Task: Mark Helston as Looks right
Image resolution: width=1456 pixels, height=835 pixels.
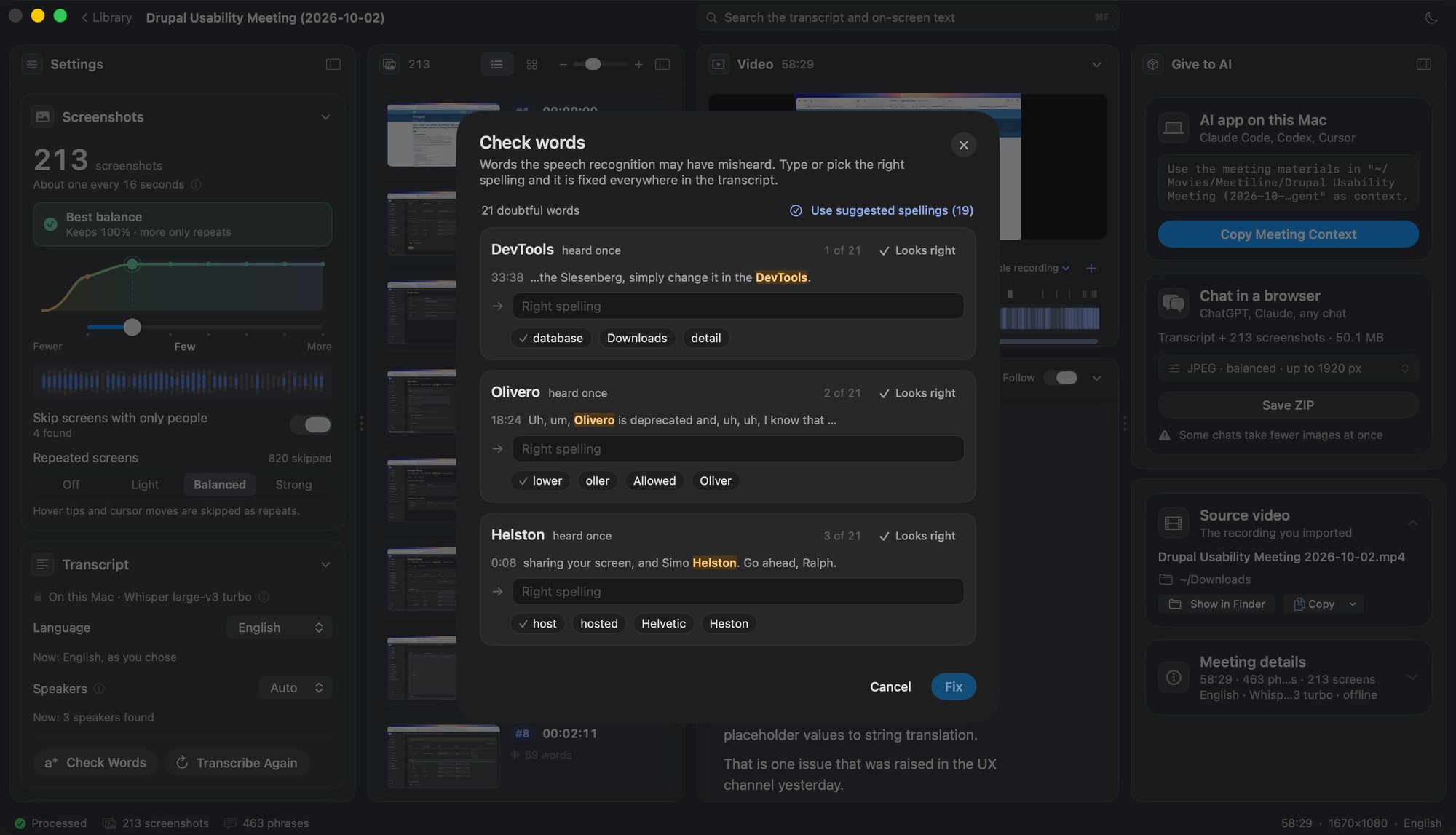Action: (x=917, y=536)
